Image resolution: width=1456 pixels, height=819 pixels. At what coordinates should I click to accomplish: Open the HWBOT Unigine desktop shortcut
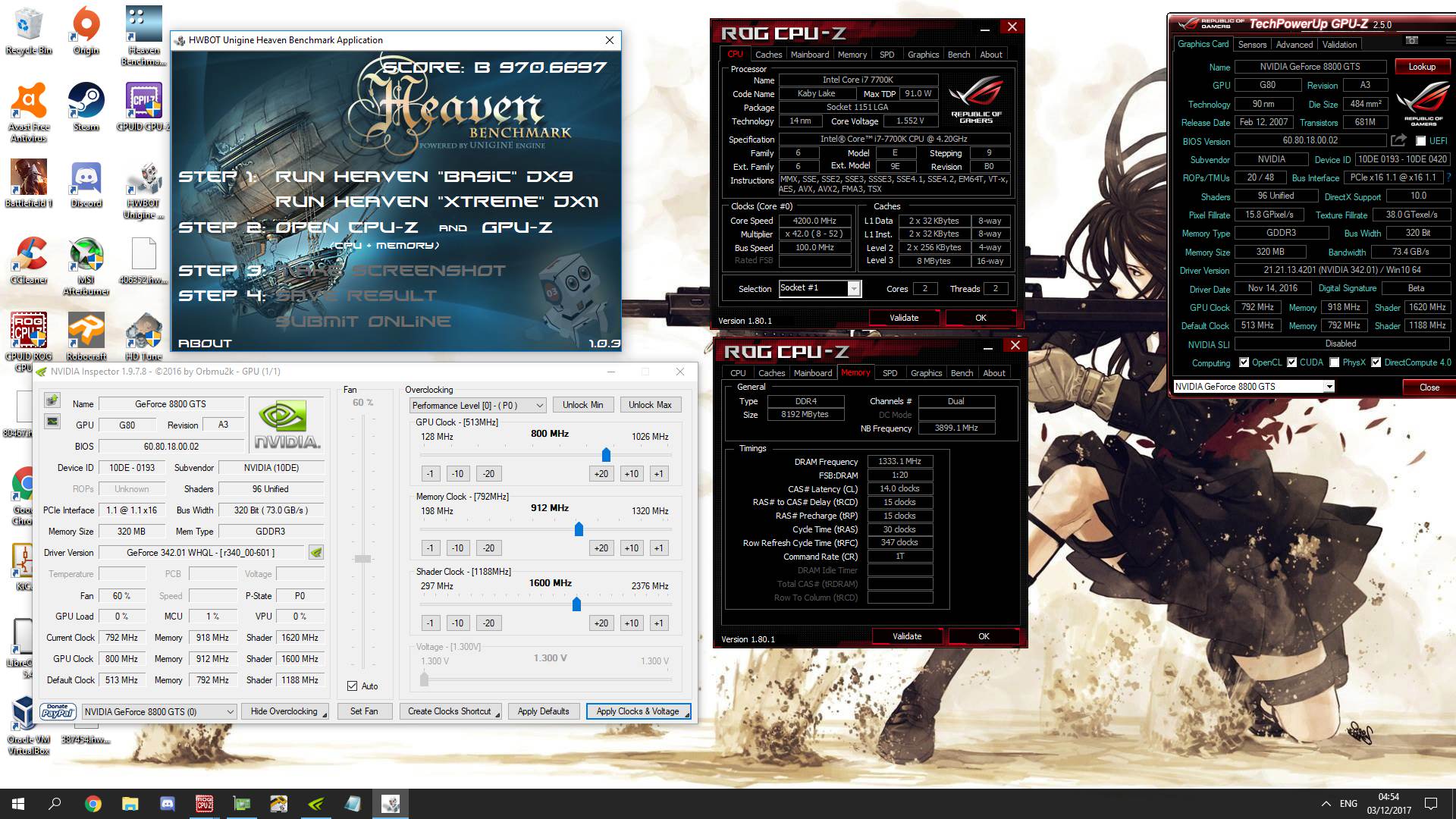coord(143,190)
